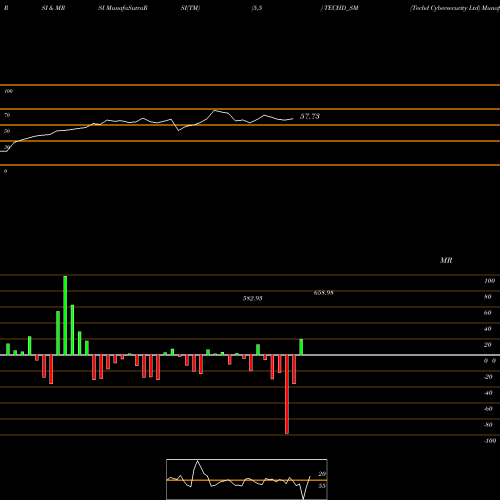Click the 70 label on RSI axis

[x=7, y=115]
